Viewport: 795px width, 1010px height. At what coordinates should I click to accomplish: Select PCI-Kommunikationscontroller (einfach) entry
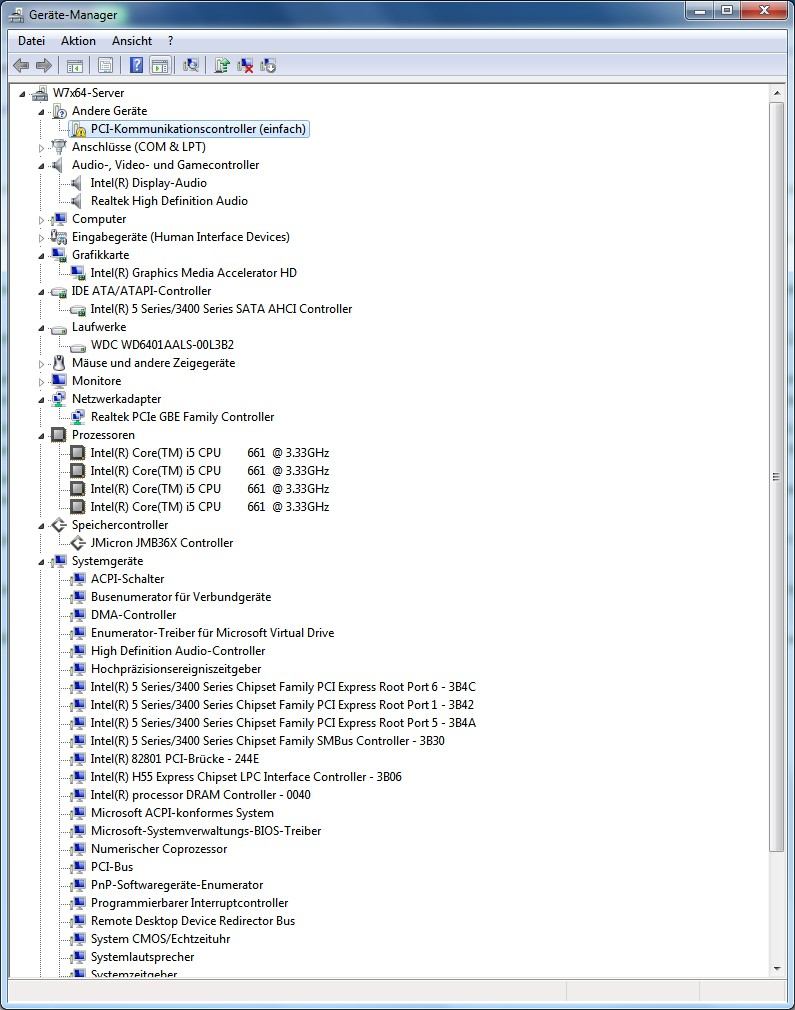coord(198,129)
